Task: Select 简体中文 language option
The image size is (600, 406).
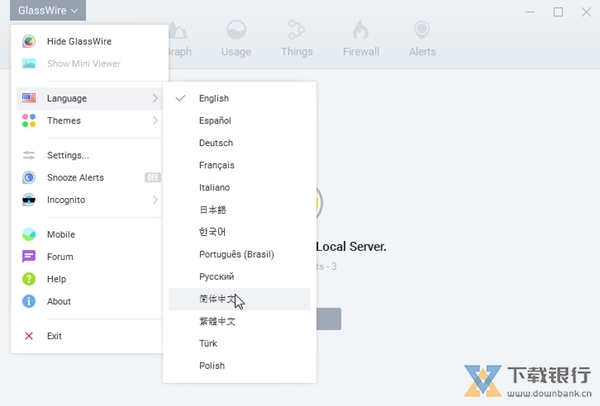Action: [x=240, y=299]
